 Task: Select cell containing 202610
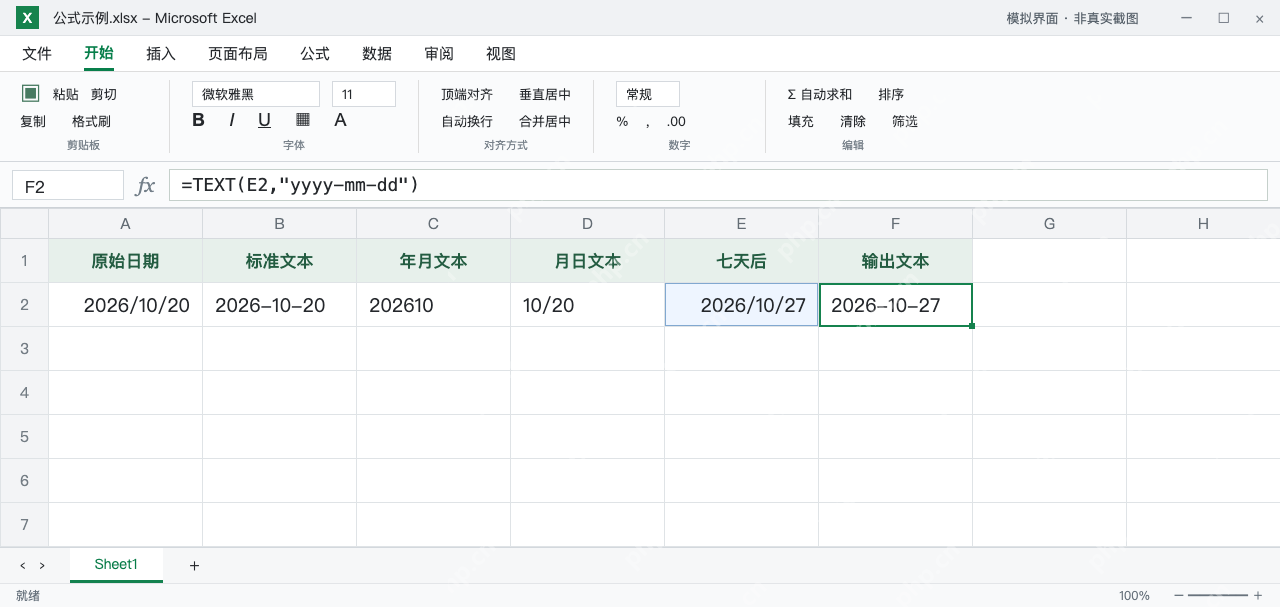(433, 305)
